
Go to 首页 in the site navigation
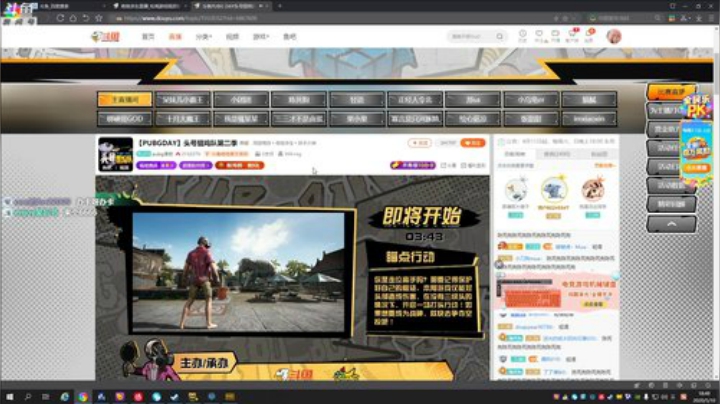pos(148,36)
